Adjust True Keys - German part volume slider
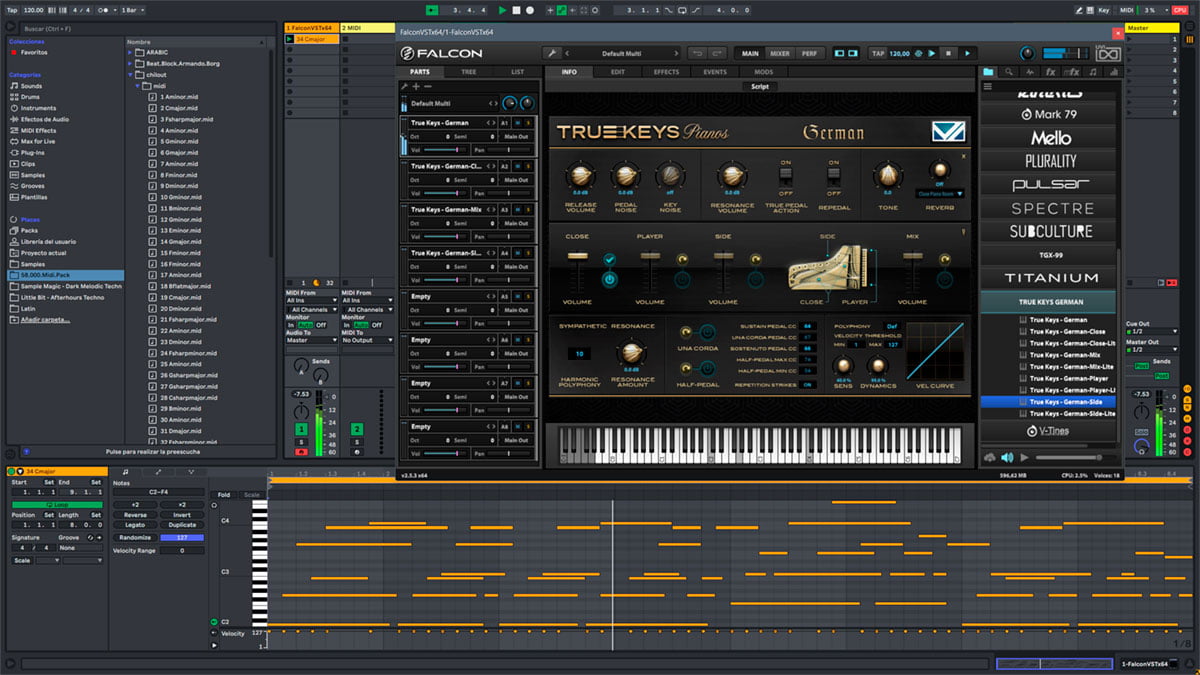1200x675 pixels. [445, 149]
